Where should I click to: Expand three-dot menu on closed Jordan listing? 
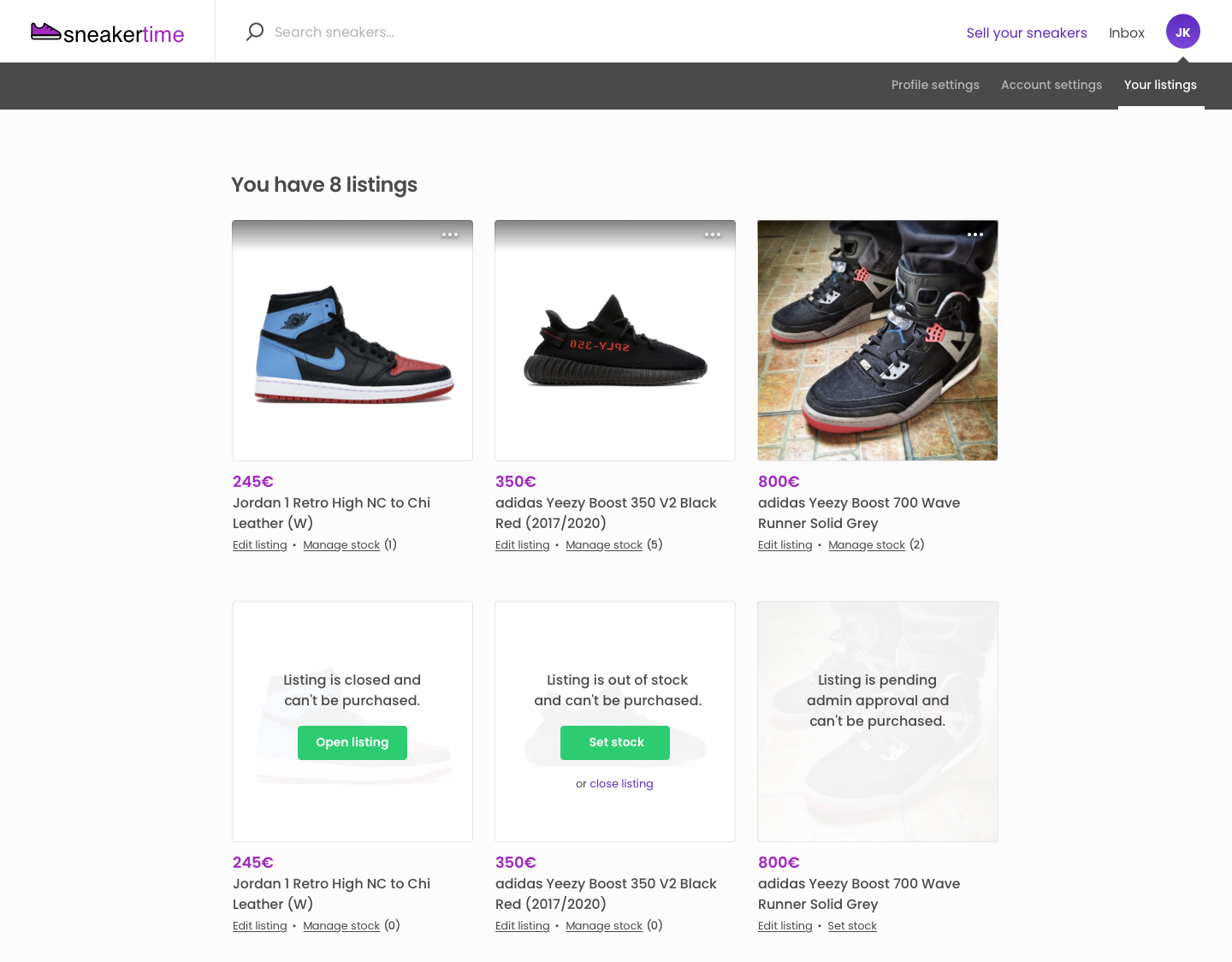(451, 615)
